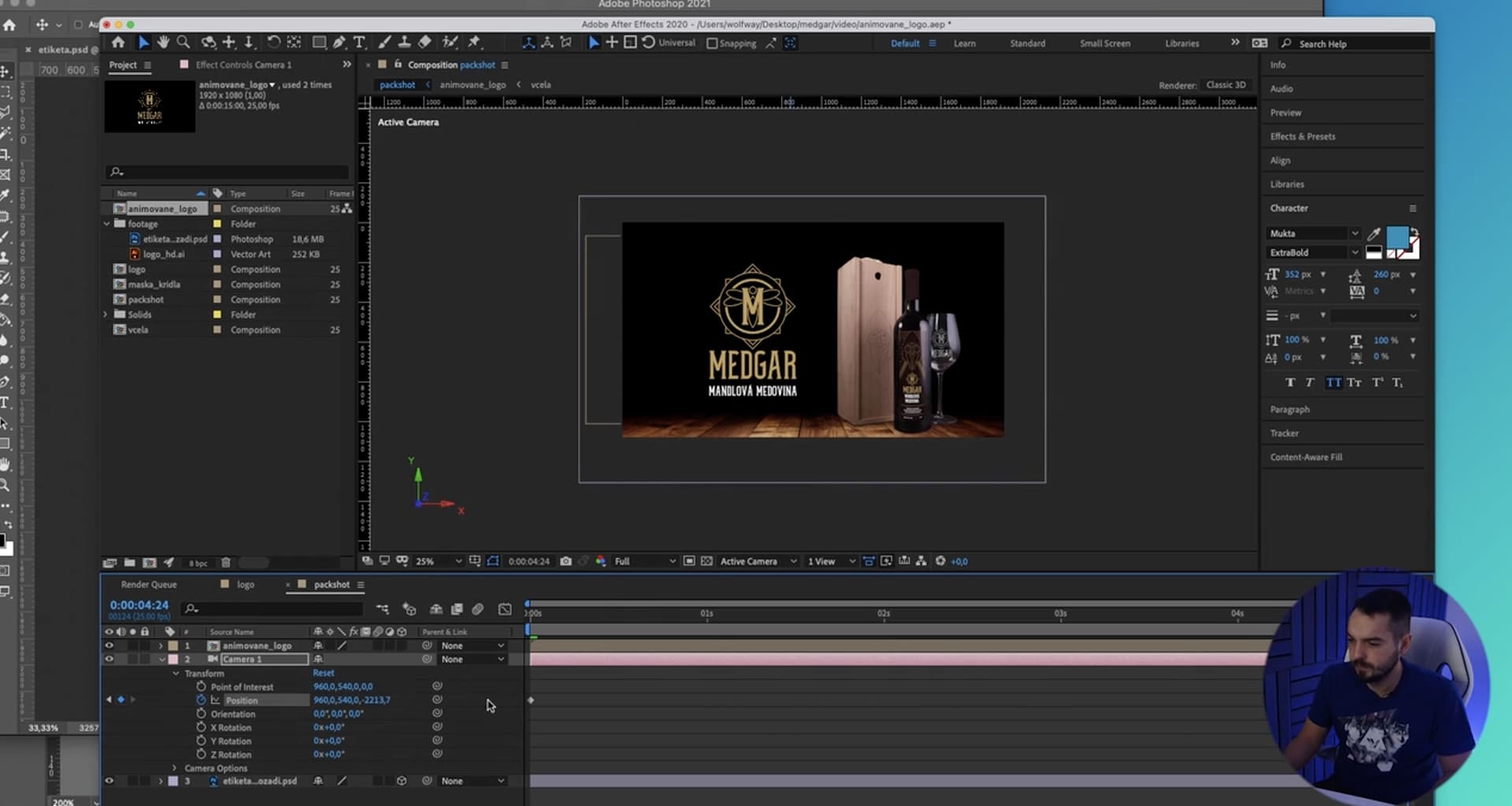Click Reset Exposure icon in viewer

[940, 561]
